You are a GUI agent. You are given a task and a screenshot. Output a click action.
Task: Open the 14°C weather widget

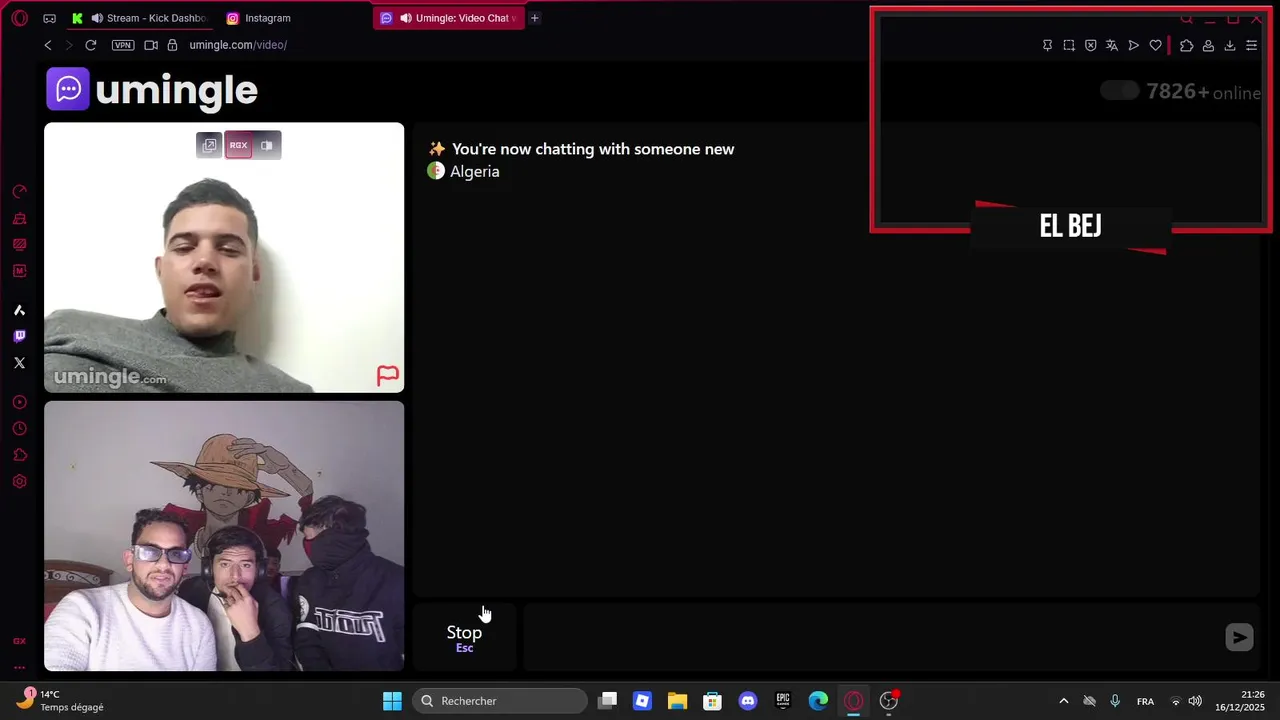coord(60,700)
